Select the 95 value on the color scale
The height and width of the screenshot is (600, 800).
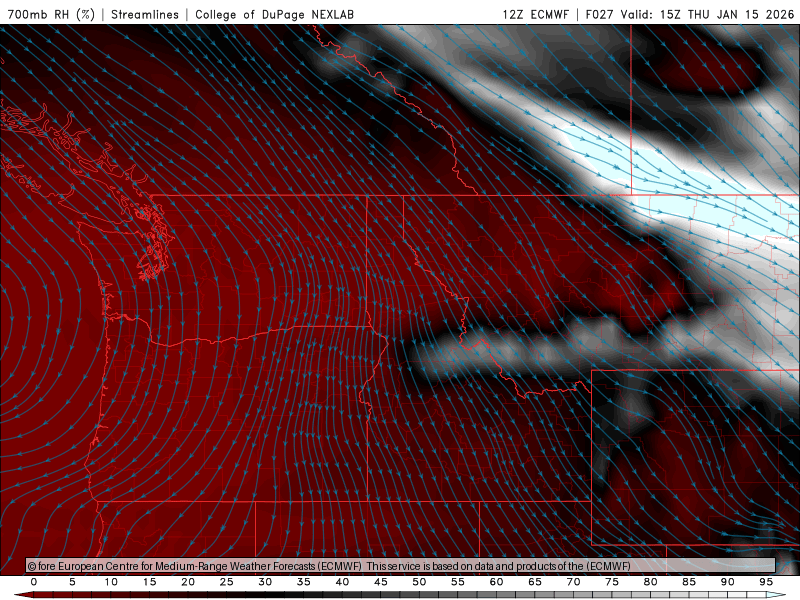[x=766, y=582]
